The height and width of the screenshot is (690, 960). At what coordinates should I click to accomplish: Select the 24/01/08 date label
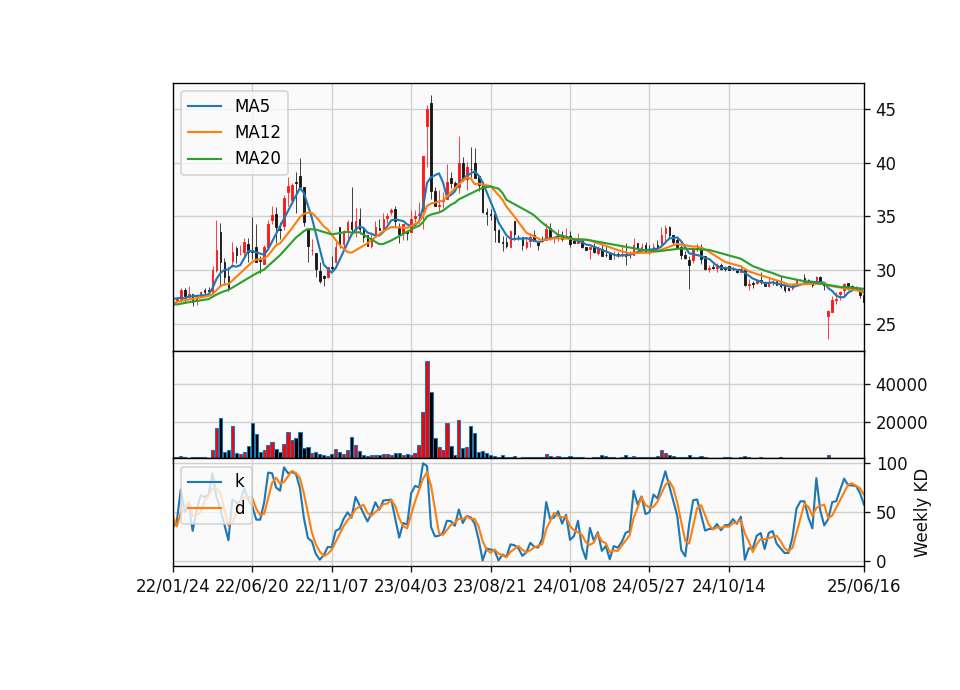coord(570,586)
